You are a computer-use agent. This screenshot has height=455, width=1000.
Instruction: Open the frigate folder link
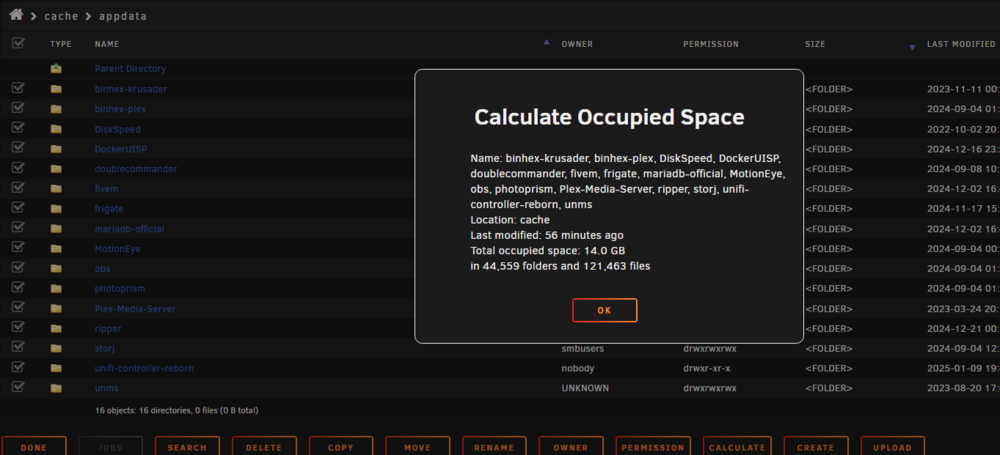(109, 209)
